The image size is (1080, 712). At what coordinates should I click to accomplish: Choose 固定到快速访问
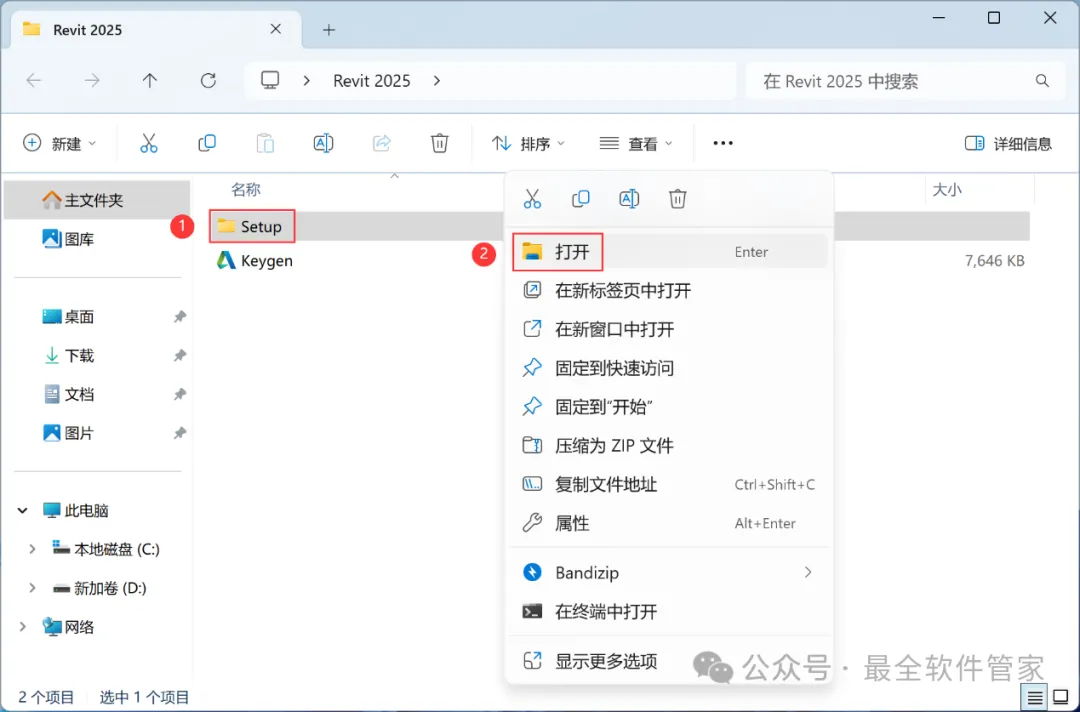[669, 368]
